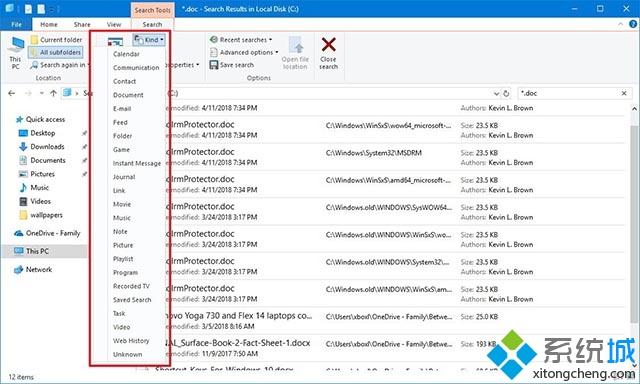The width and height of the screenshot is (640, 384).
Task: Click the This PC ribbon icon
Action: pyautogui.click(x=16, y=53)
